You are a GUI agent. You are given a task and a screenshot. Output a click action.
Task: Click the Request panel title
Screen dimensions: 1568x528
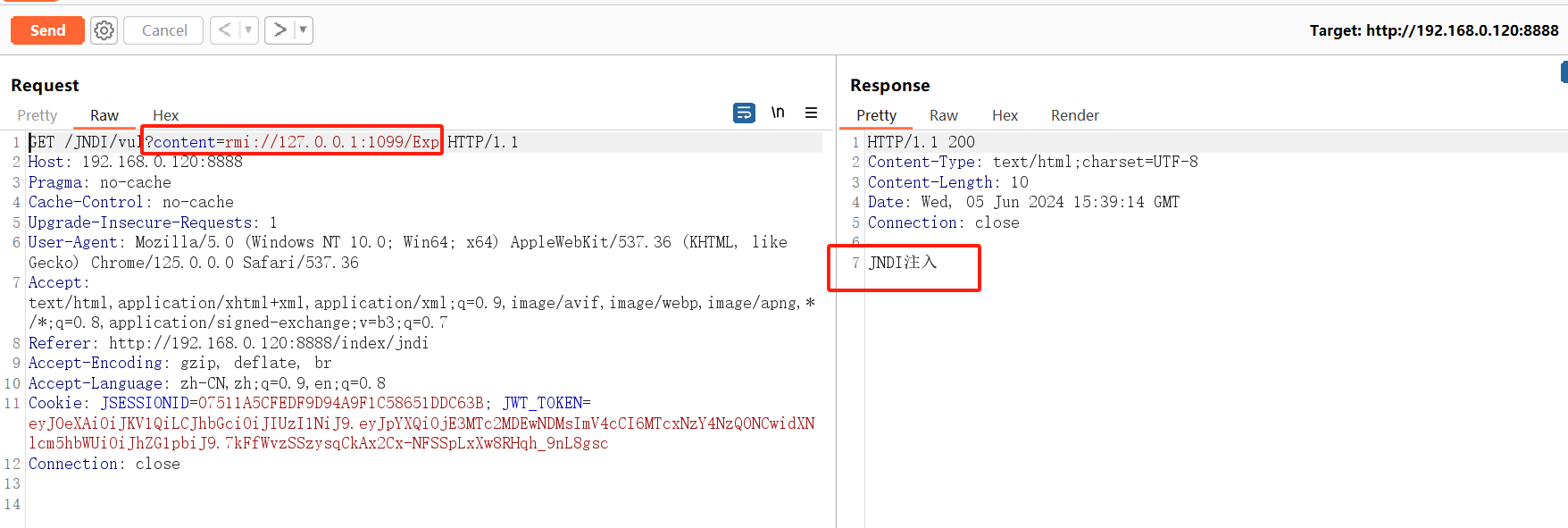coord(45,86)
